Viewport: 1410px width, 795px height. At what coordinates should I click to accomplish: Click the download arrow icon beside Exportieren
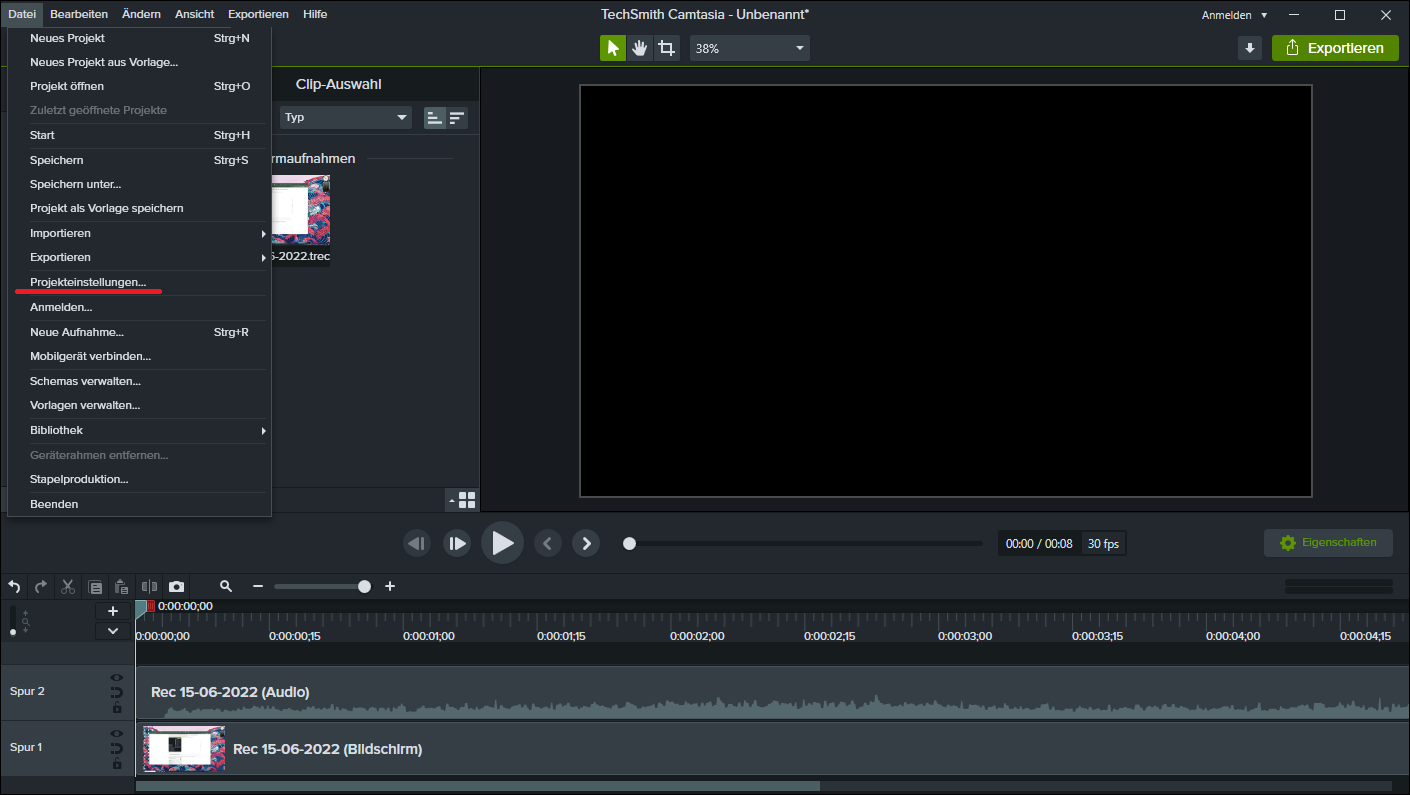tap(1249, 48)
